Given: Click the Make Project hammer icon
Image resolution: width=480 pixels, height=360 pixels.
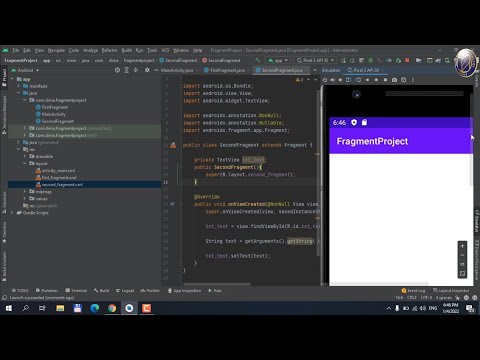Looking at the screenshot, I should click(x=257, y=60).
